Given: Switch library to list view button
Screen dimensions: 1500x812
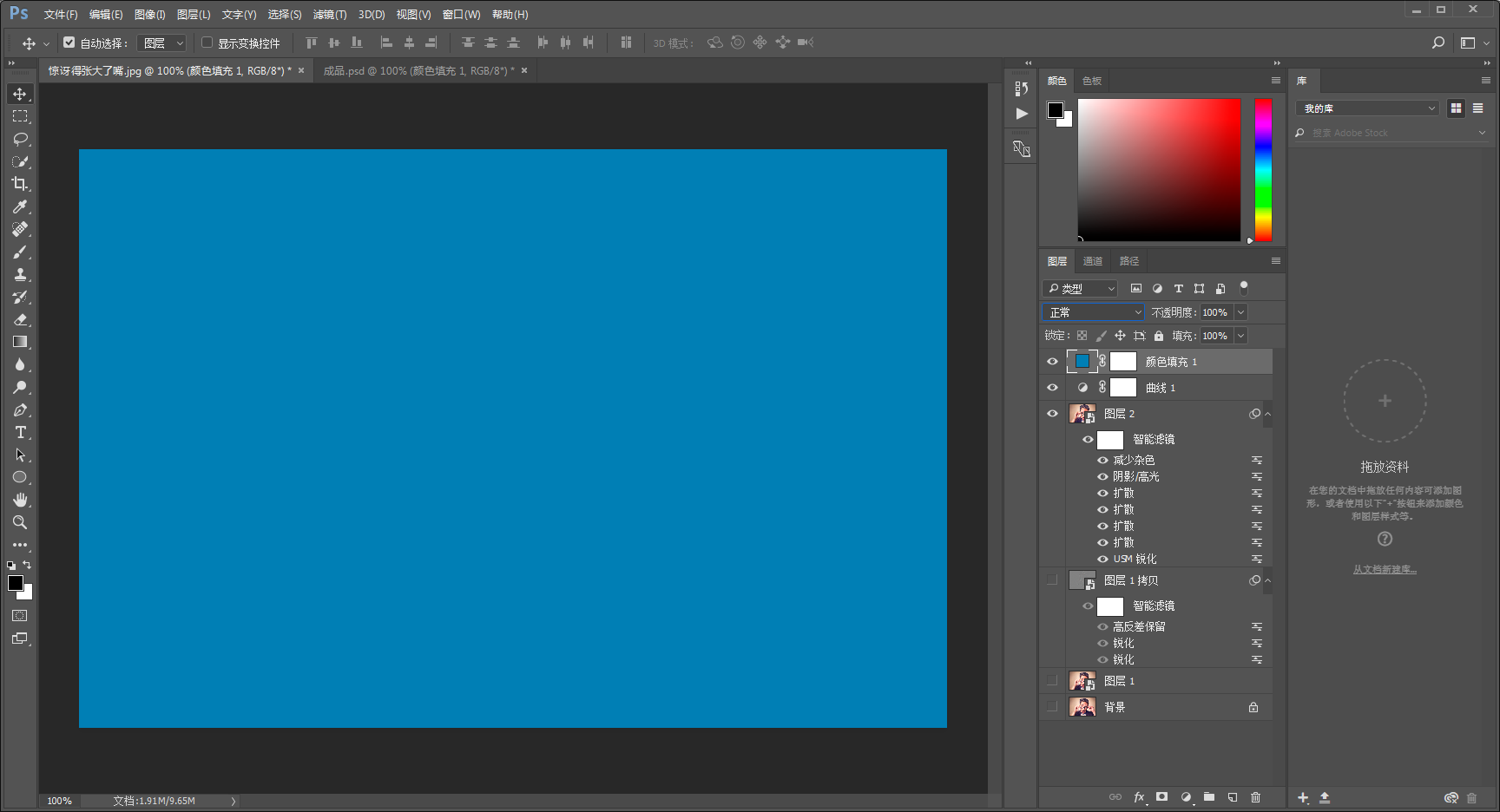Looking at the screenshot, I should pyautogui.click(x=1478, y=108).
